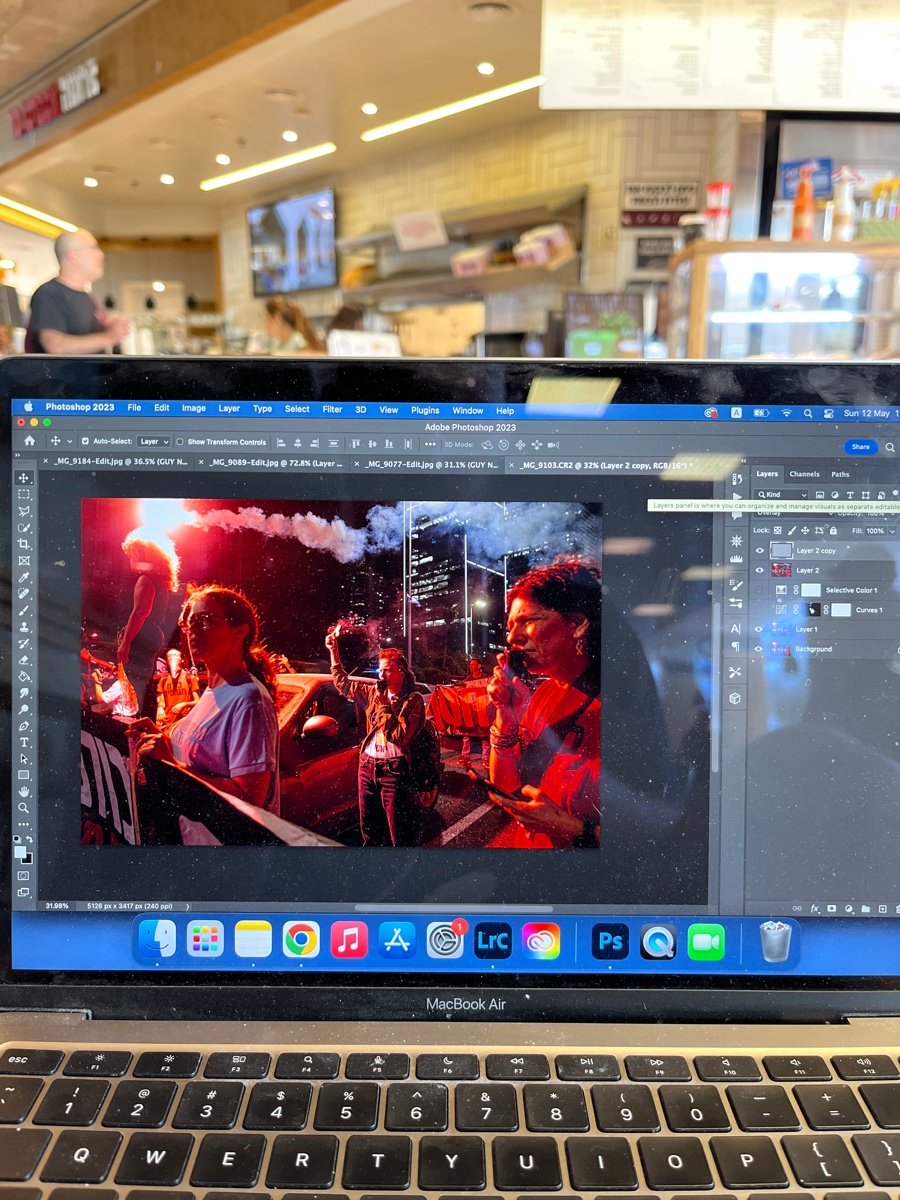Open the Brush Settings panel icon
This screenshot has width=900, height=1200.
(x=736, y=586)
